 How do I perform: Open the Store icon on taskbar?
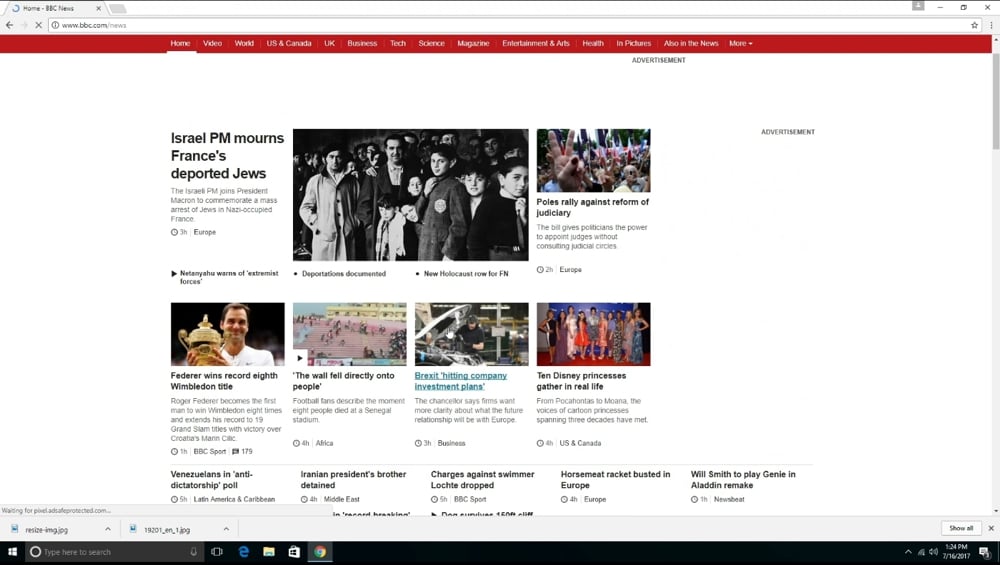[x=294, y=552]
